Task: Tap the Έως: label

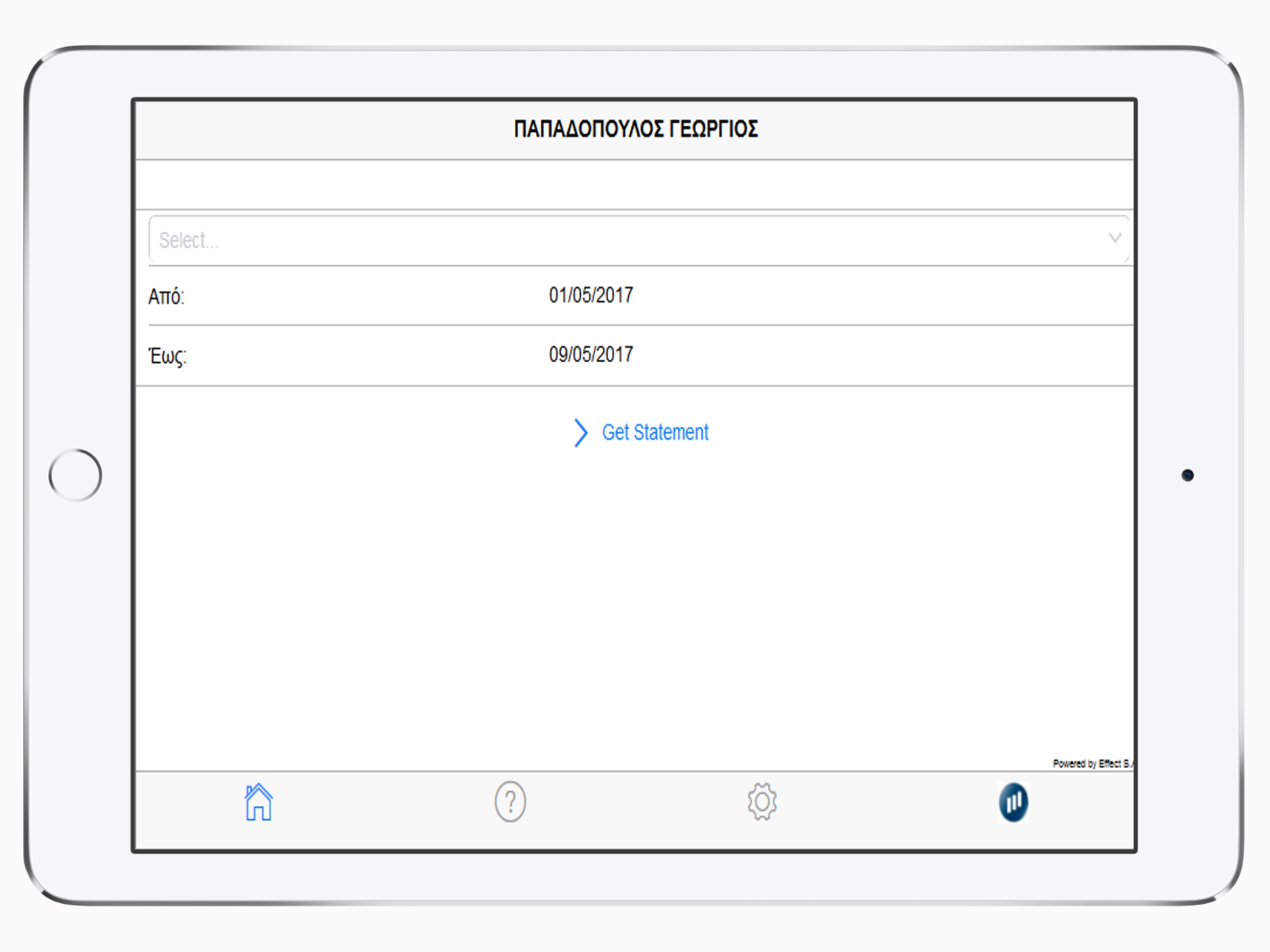Action: (167, 356)
